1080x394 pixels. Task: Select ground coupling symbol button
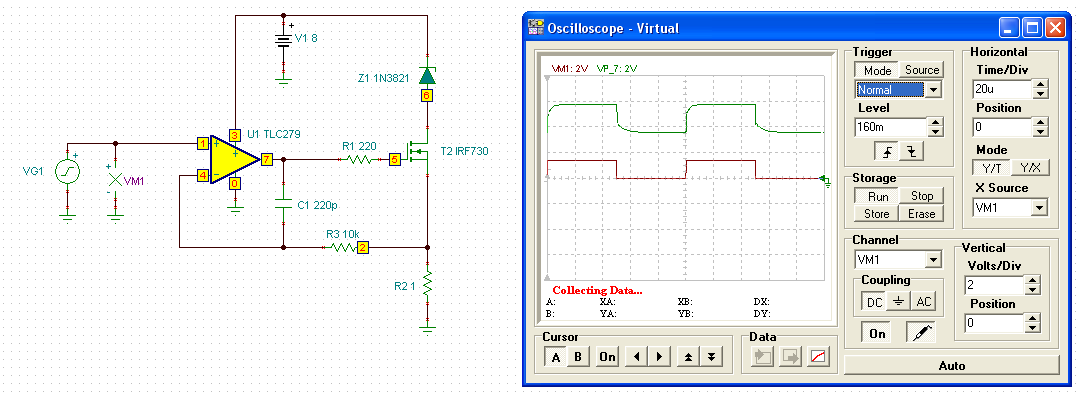pos(898,302)
